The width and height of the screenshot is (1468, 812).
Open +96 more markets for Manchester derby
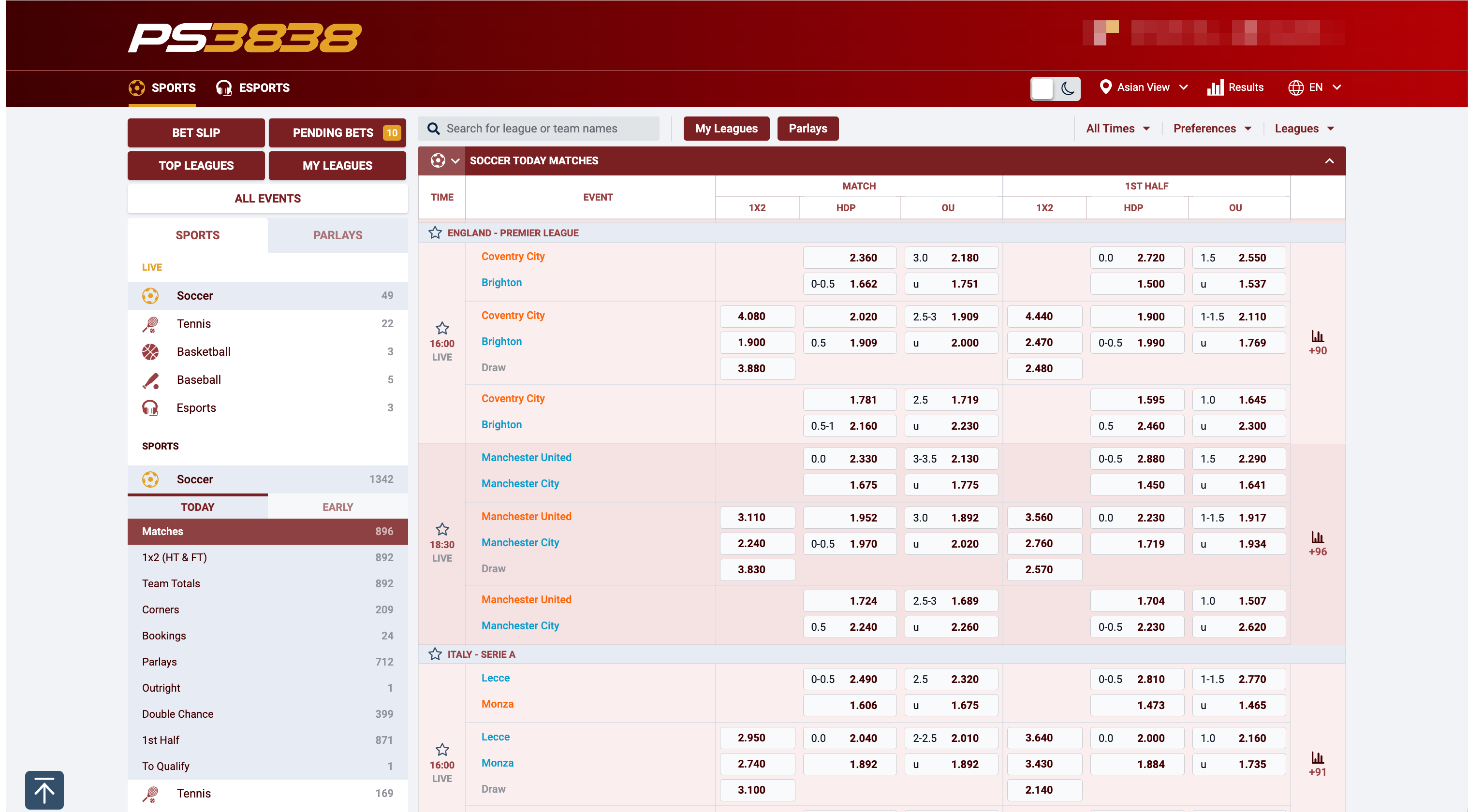point(1318,544)
